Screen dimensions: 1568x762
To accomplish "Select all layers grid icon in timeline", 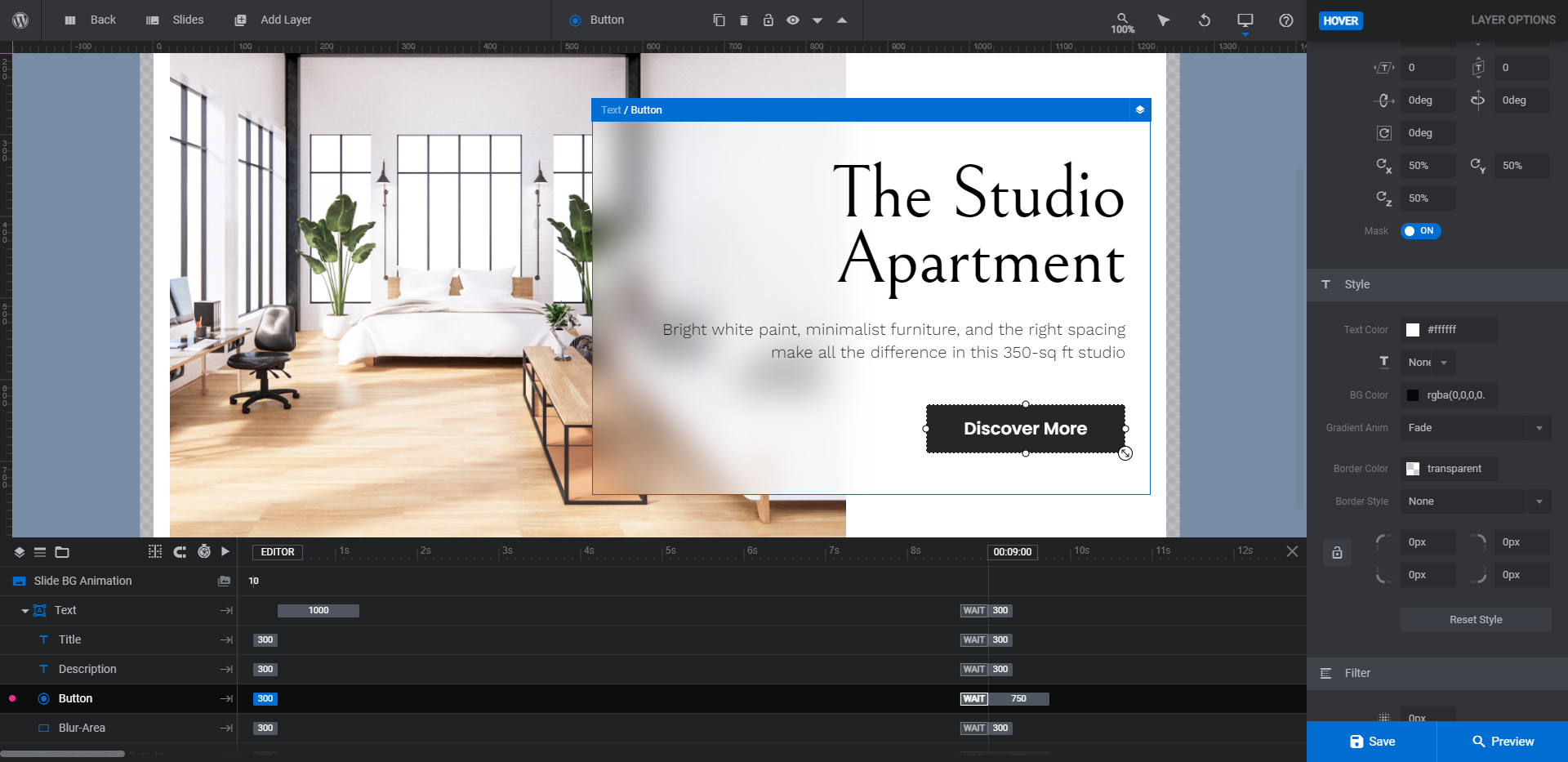I will pos(155,551).
